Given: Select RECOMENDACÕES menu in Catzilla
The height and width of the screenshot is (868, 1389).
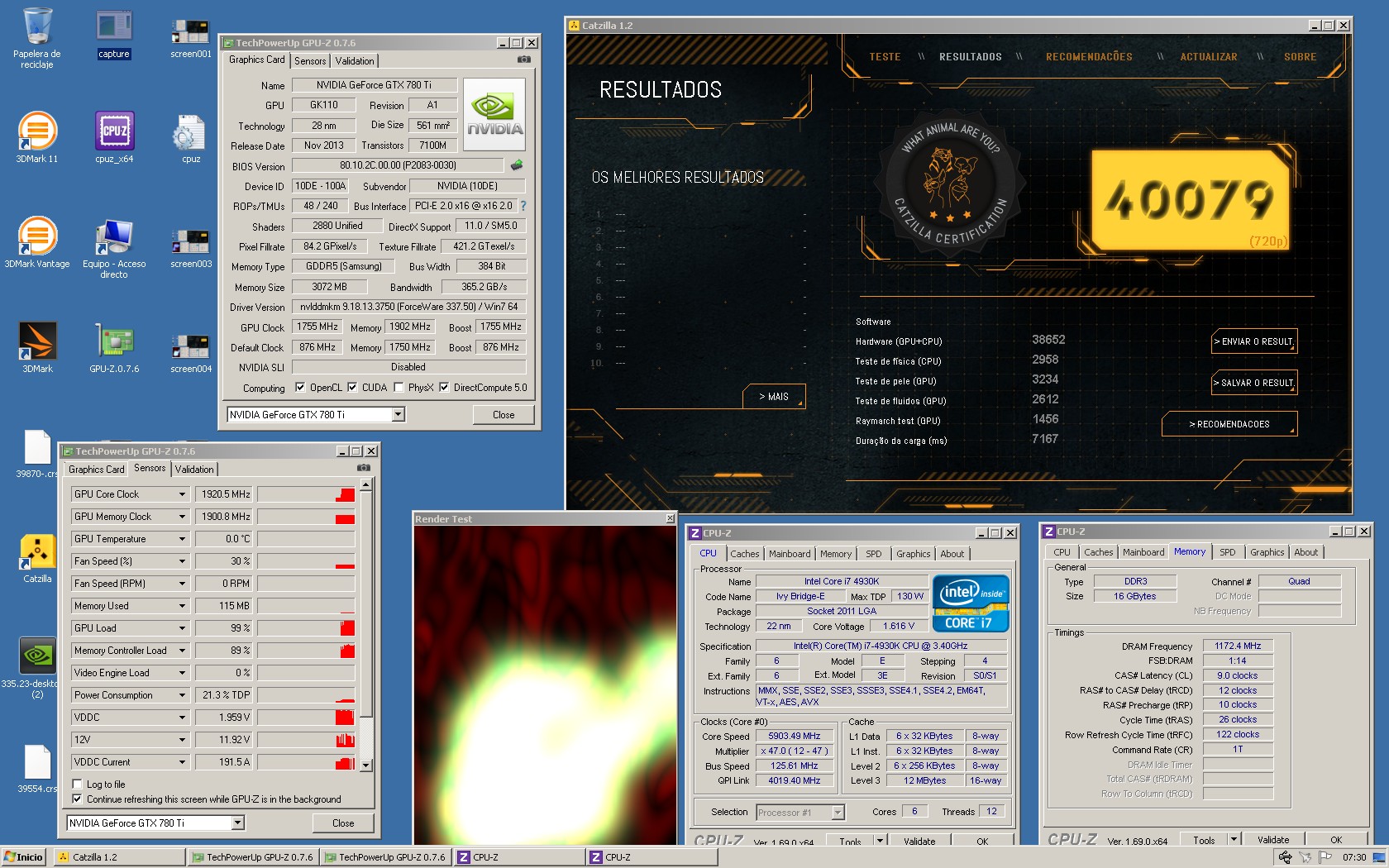Looking at the screenshot, I should point(1089,57).
